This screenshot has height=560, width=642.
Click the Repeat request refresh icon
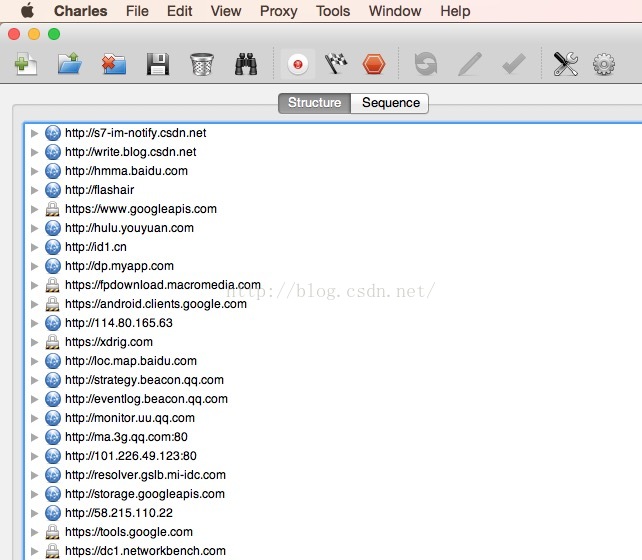(x=426, y=64)
